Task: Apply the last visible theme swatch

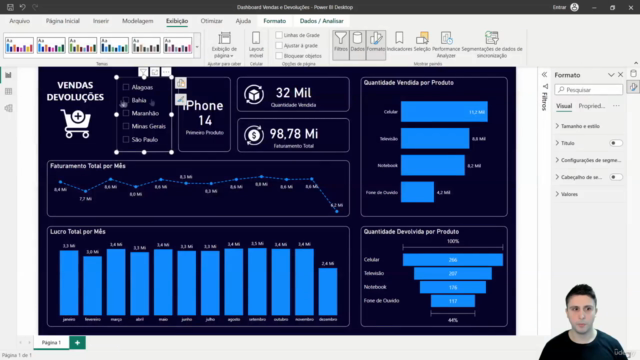Action: pos(178,45)
